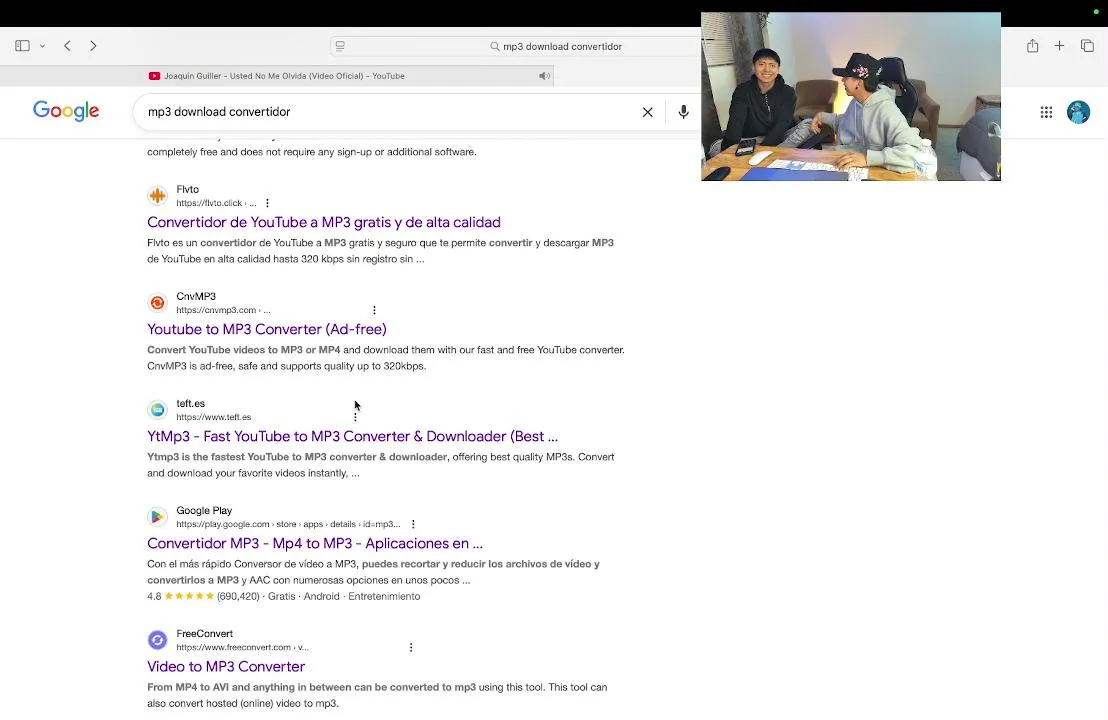This screenshot has width=1108, height=720.
Task: Click the Flvto site name
Action: 187,189
